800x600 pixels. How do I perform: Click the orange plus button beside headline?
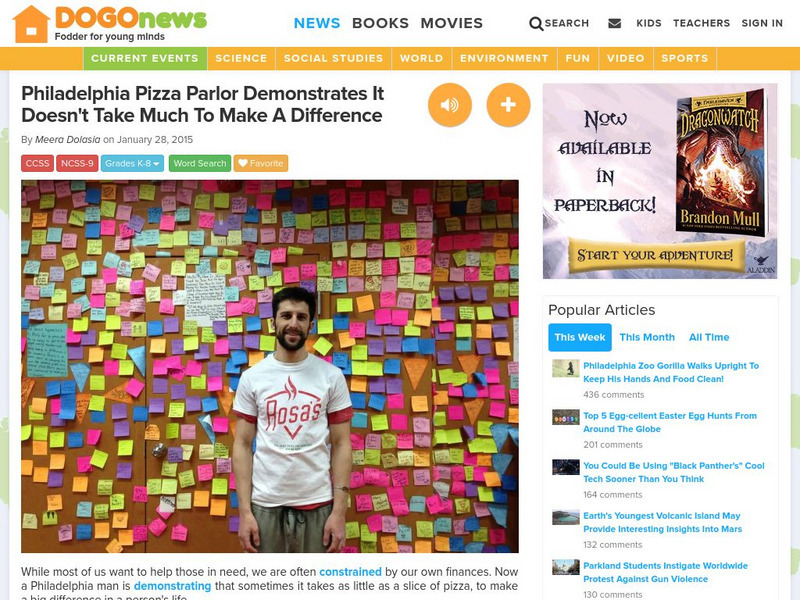tap(508, 105)
